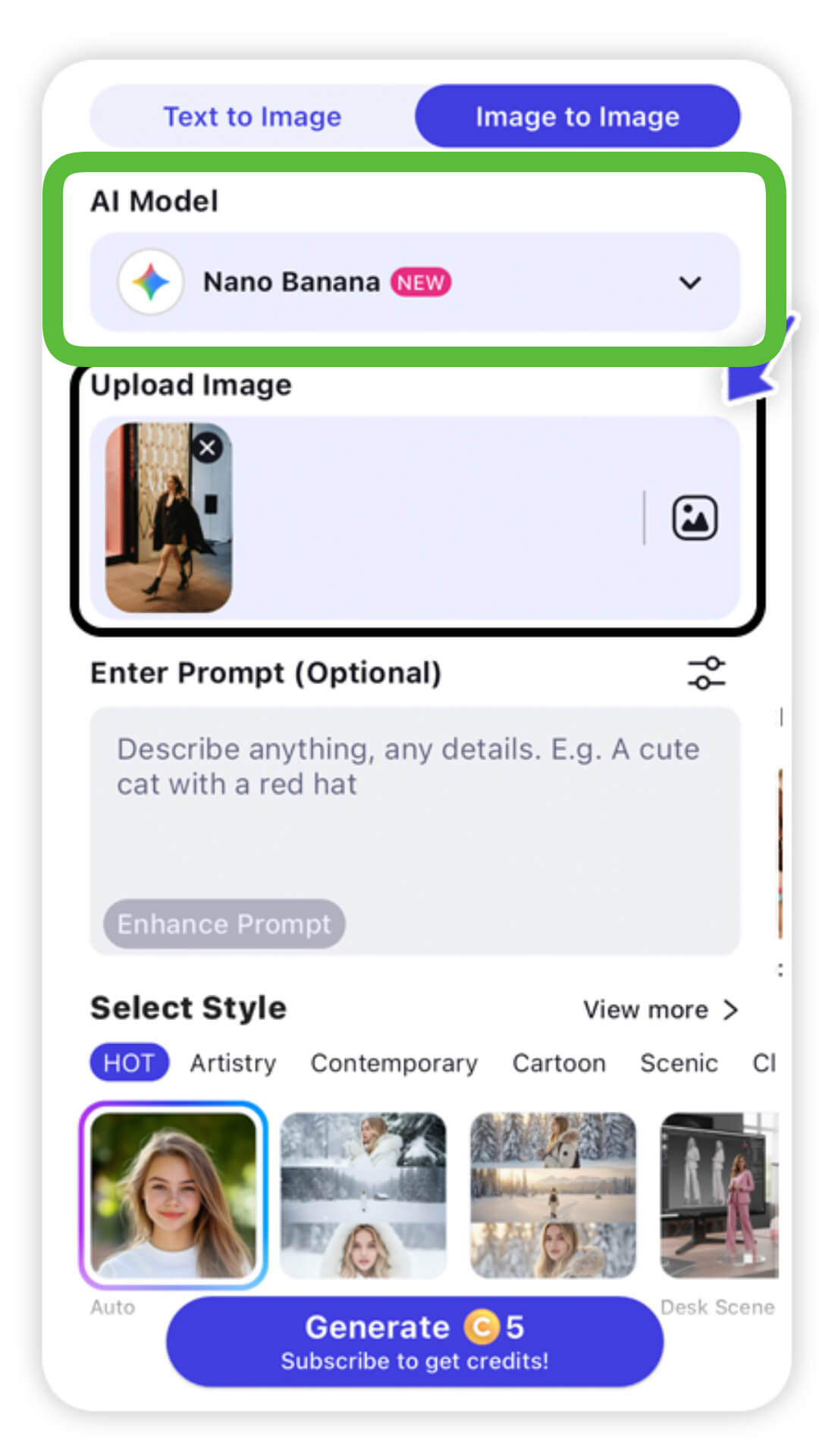Select the Auto style thumbnail
The image size is (819, 1456).
173,1195
